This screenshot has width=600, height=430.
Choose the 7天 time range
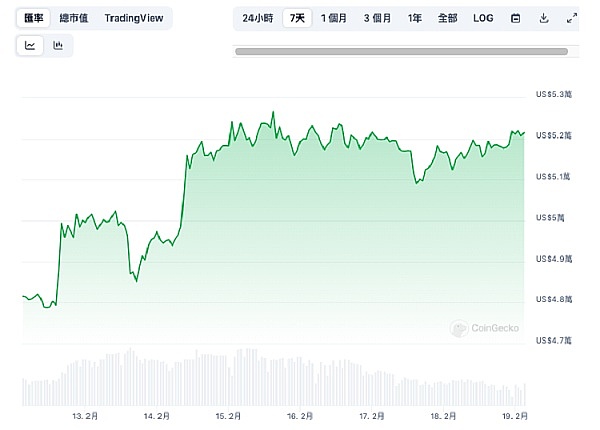coord(297,18)
